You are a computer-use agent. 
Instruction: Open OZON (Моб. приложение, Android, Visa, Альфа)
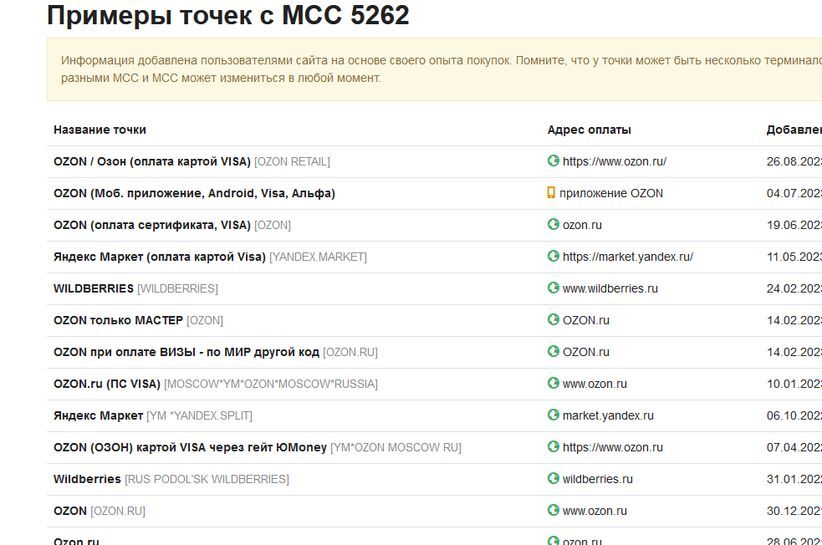pyautogui.click(x=194, y=193)
